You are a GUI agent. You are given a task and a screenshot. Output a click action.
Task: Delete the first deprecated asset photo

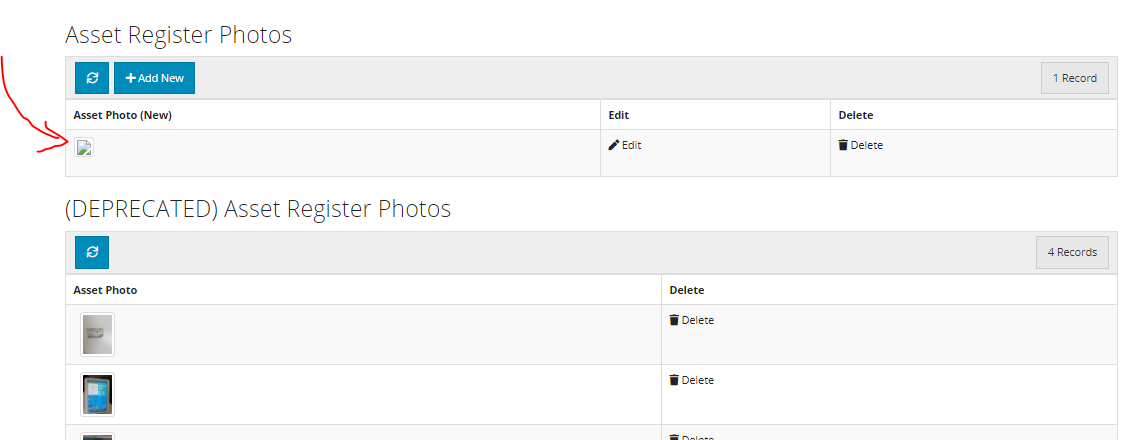click(691, 321)
